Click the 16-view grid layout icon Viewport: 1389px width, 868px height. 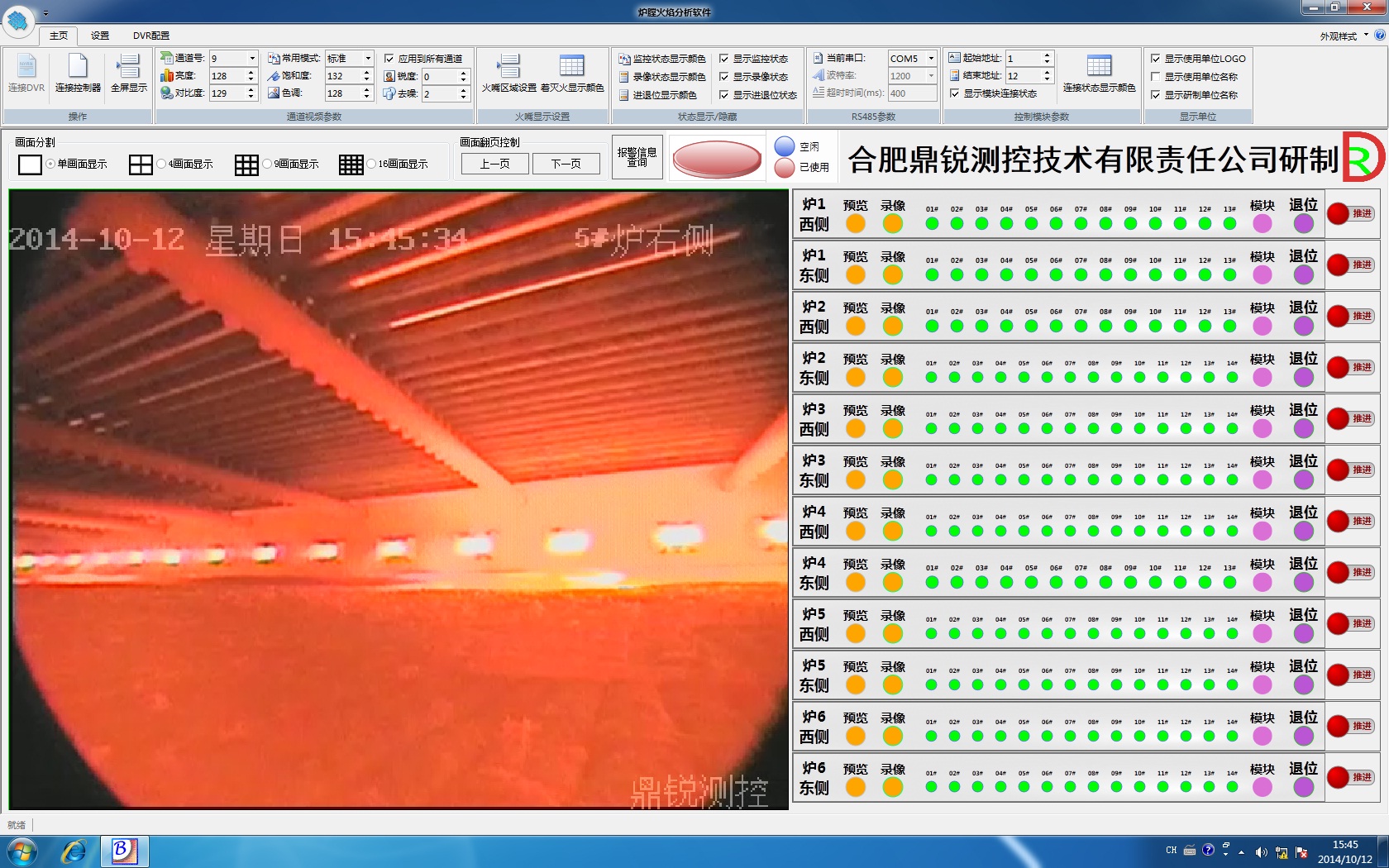coord(351,165)
